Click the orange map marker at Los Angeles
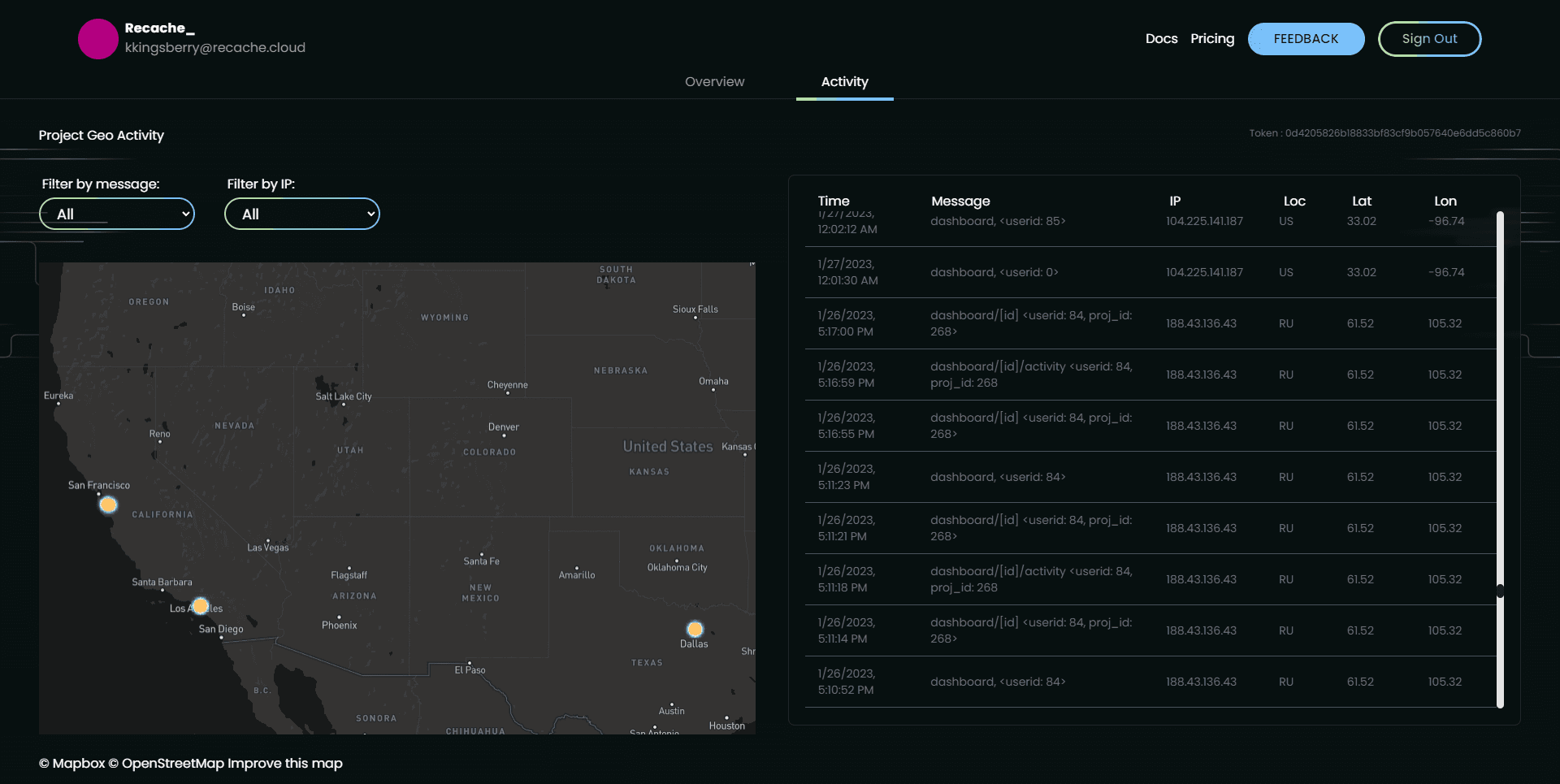 pos(200,606)
